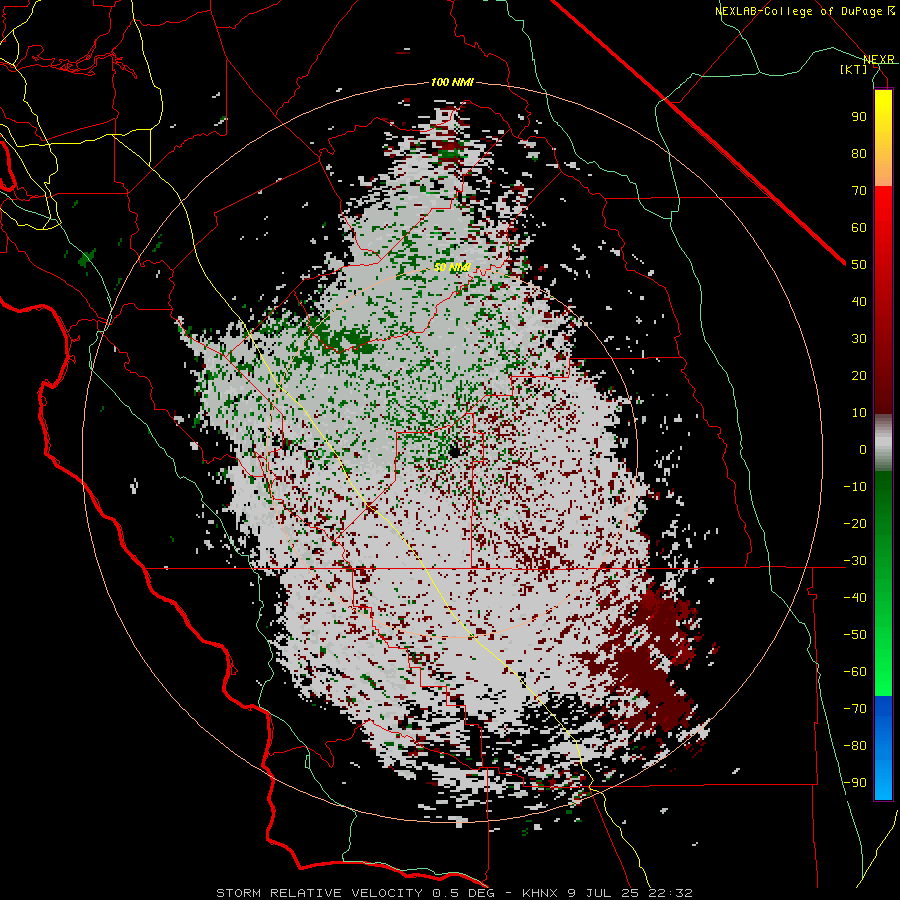Screen dimensions: 900x900
Task: Click the -50 value on the velocity scale
Action: pyautogui.click(x=855, y=635)
